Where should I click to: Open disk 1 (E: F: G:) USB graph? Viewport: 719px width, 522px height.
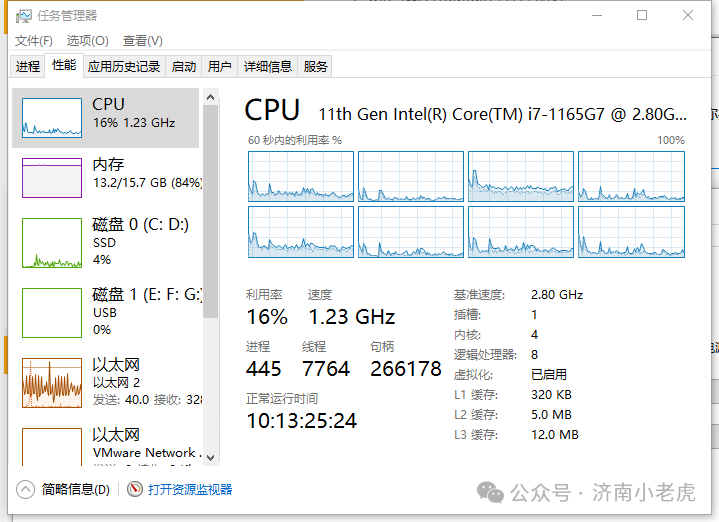click(x=52, y=313)
